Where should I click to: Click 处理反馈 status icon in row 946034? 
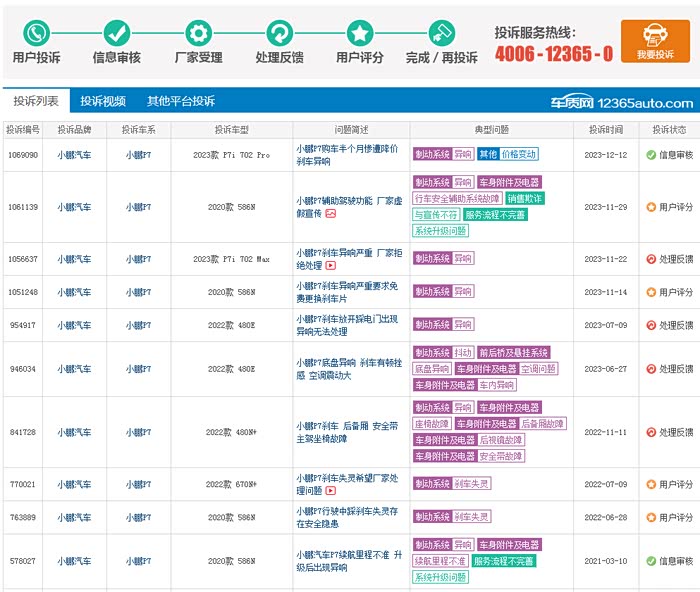tap(651, 369)
